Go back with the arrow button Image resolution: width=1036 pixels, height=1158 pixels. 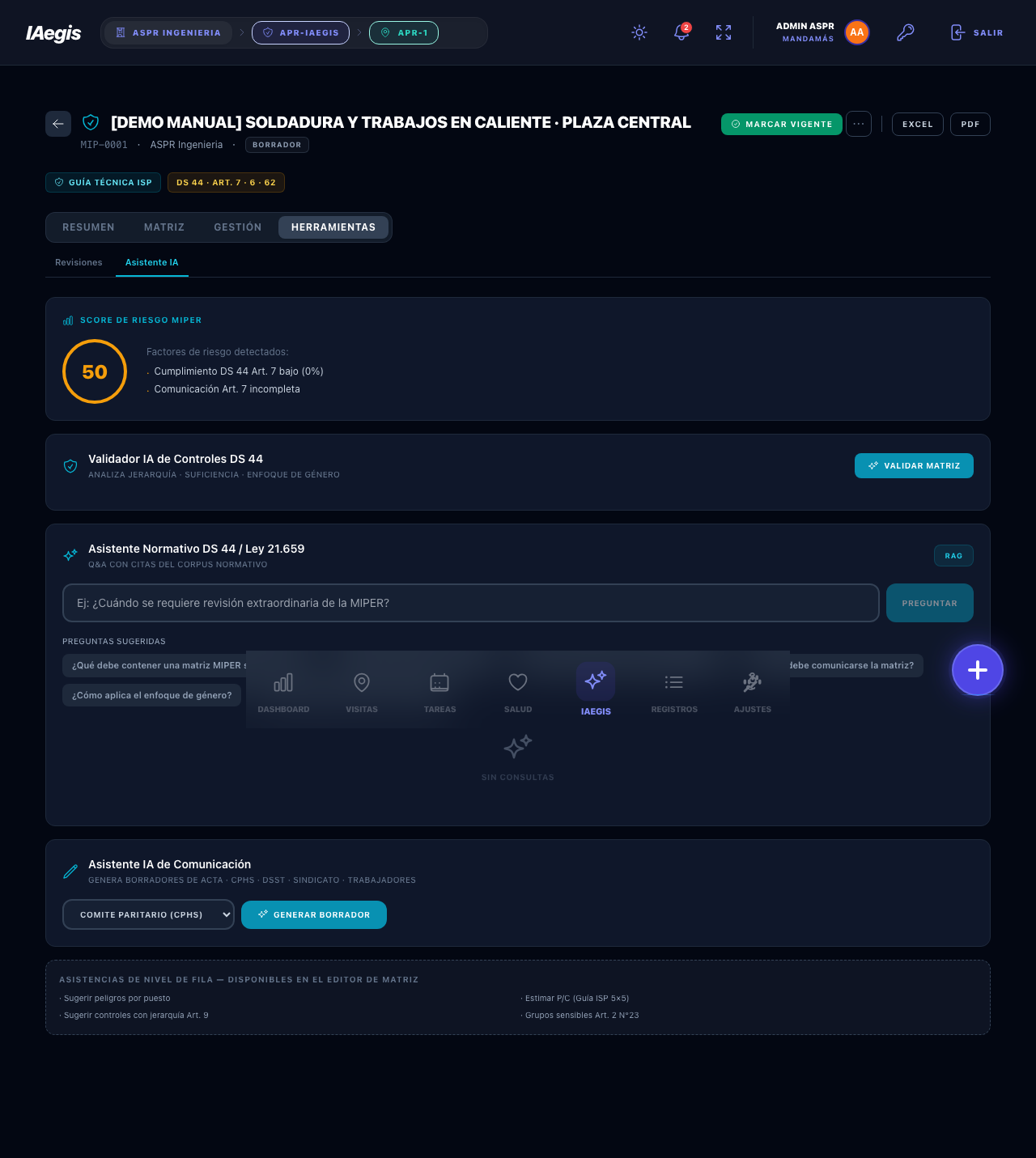coord(58,124)
